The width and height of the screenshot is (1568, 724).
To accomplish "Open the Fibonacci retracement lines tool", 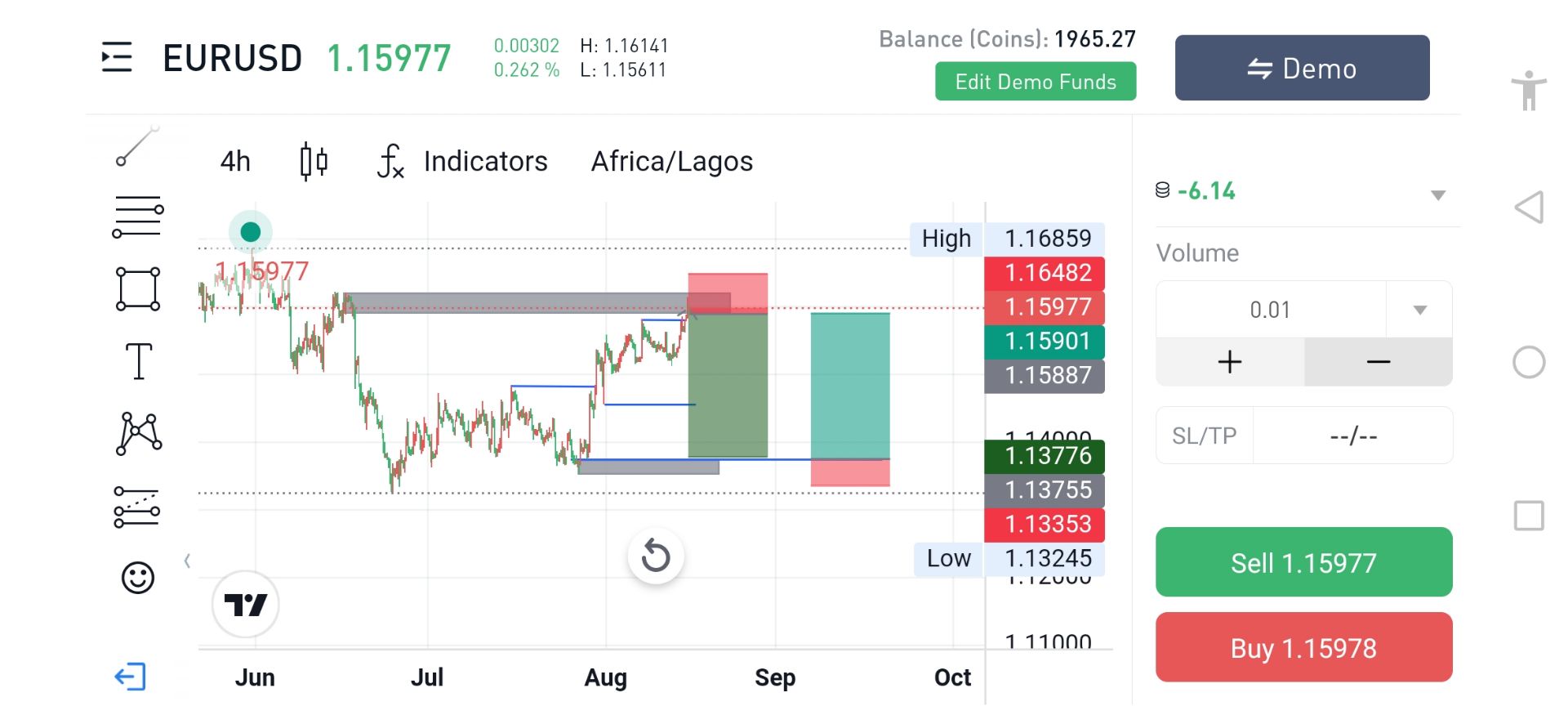I will coord(137,217).
